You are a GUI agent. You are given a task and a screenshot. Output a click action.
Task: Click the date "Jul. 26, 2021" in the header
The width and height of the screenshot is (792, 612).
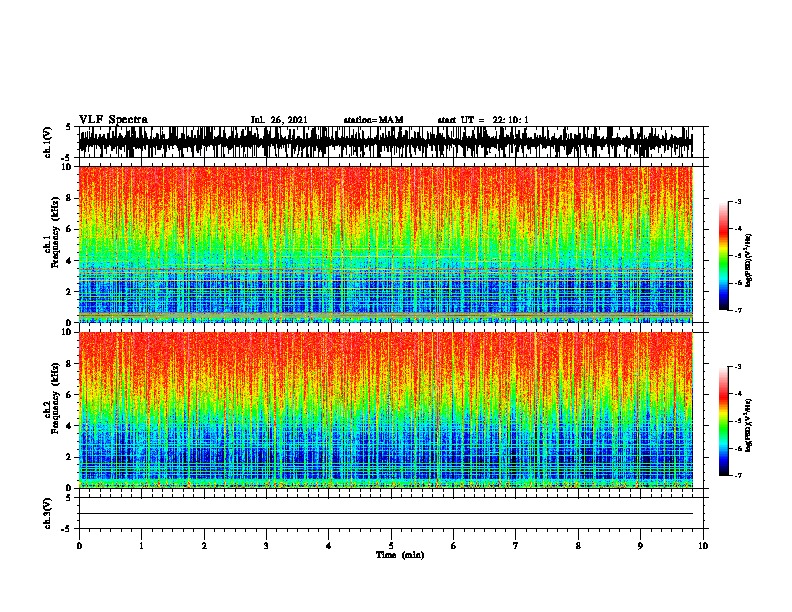click(x=279, y=120)
